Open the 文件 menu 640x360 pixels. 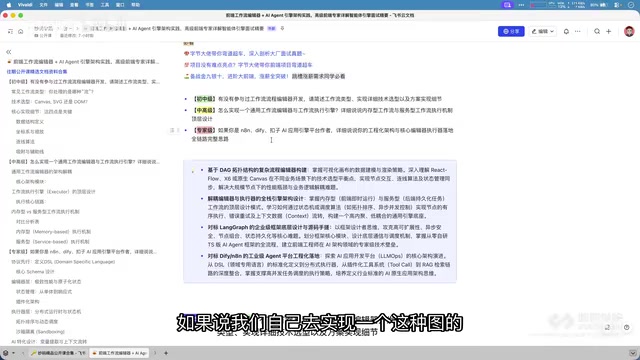pos(43,5)
